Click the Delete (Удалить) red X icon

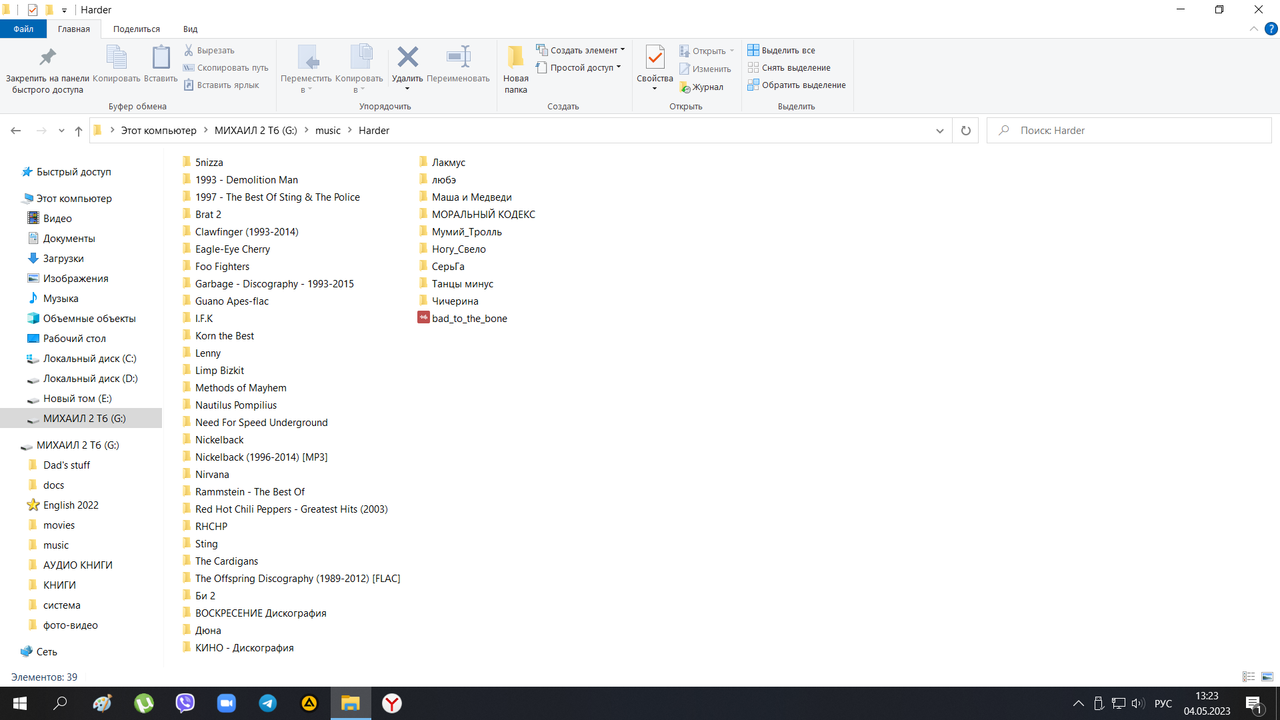(407, 56)
